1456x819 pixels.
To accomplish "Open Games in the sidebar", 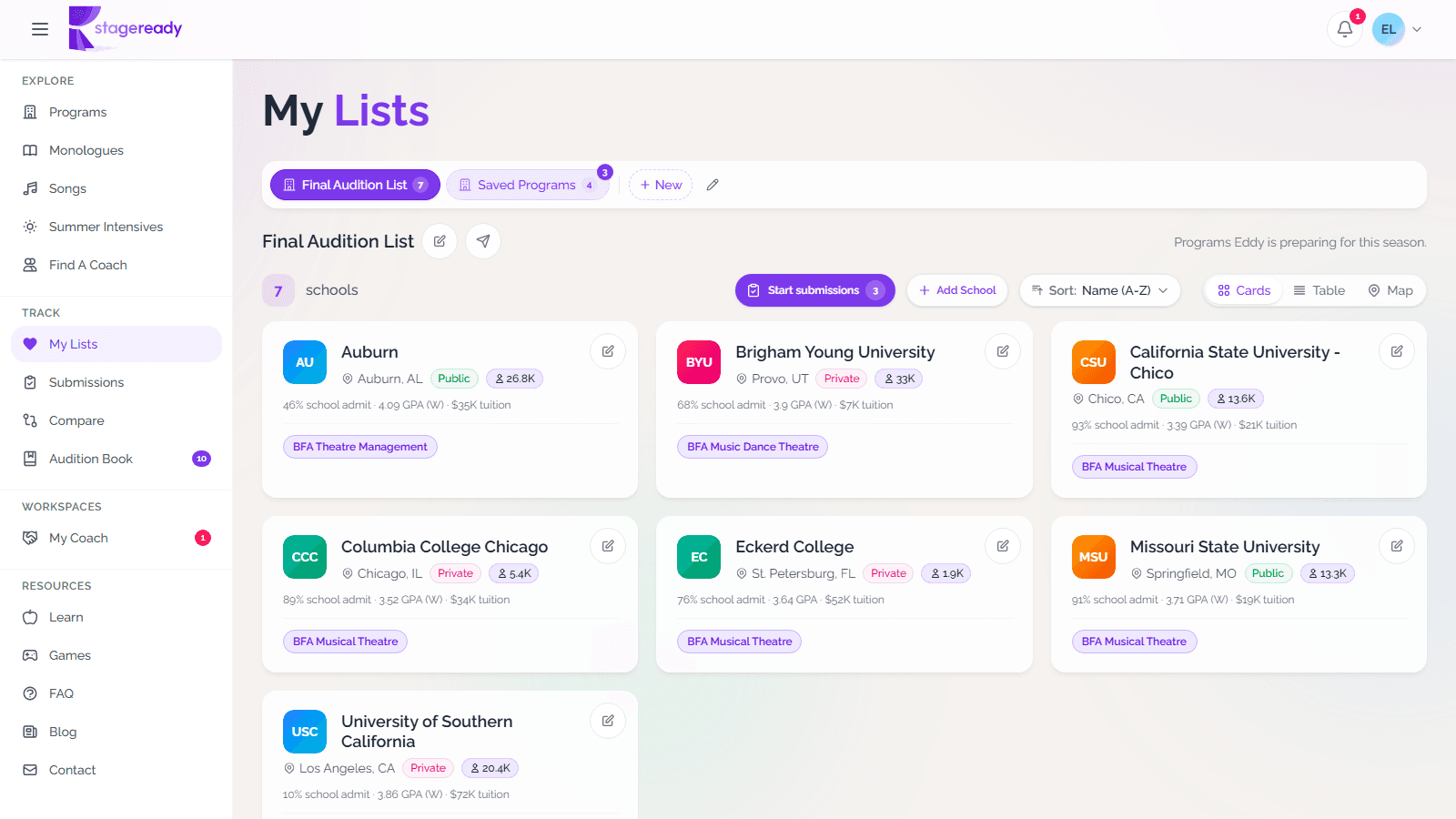I will coord(116,655).
